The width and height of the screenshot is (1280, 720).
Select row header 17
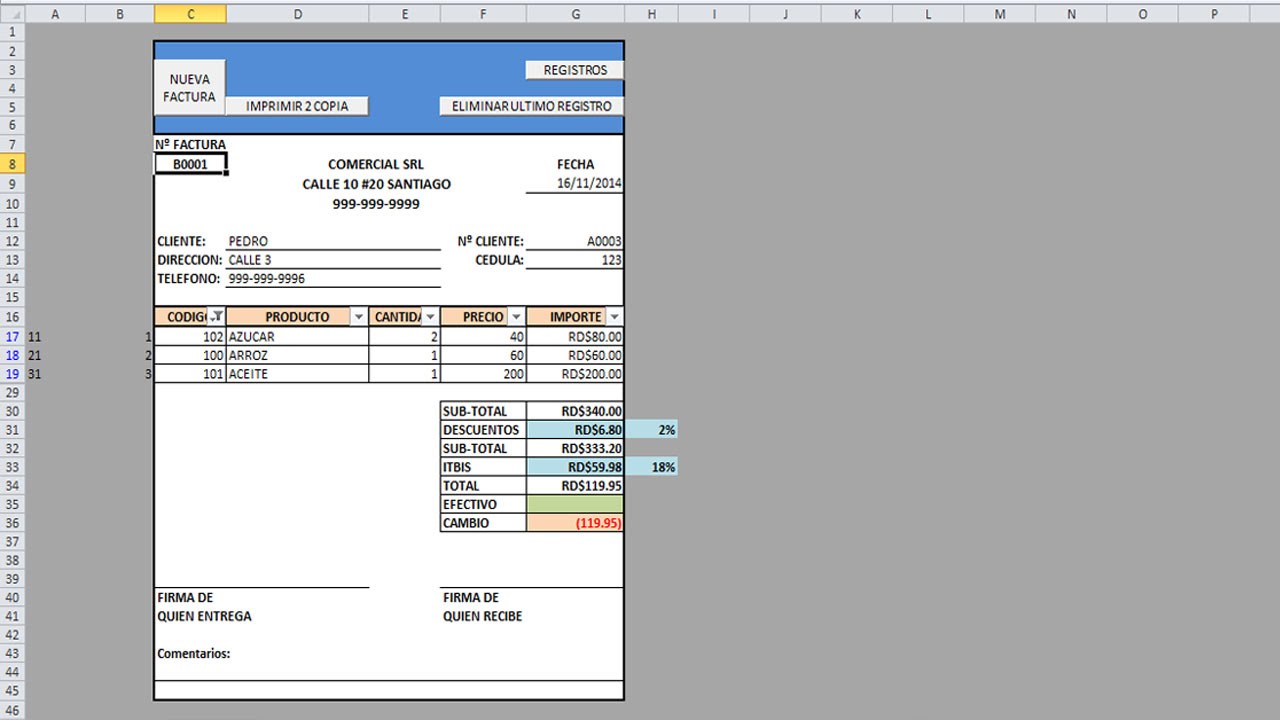(x=12, y=337)
